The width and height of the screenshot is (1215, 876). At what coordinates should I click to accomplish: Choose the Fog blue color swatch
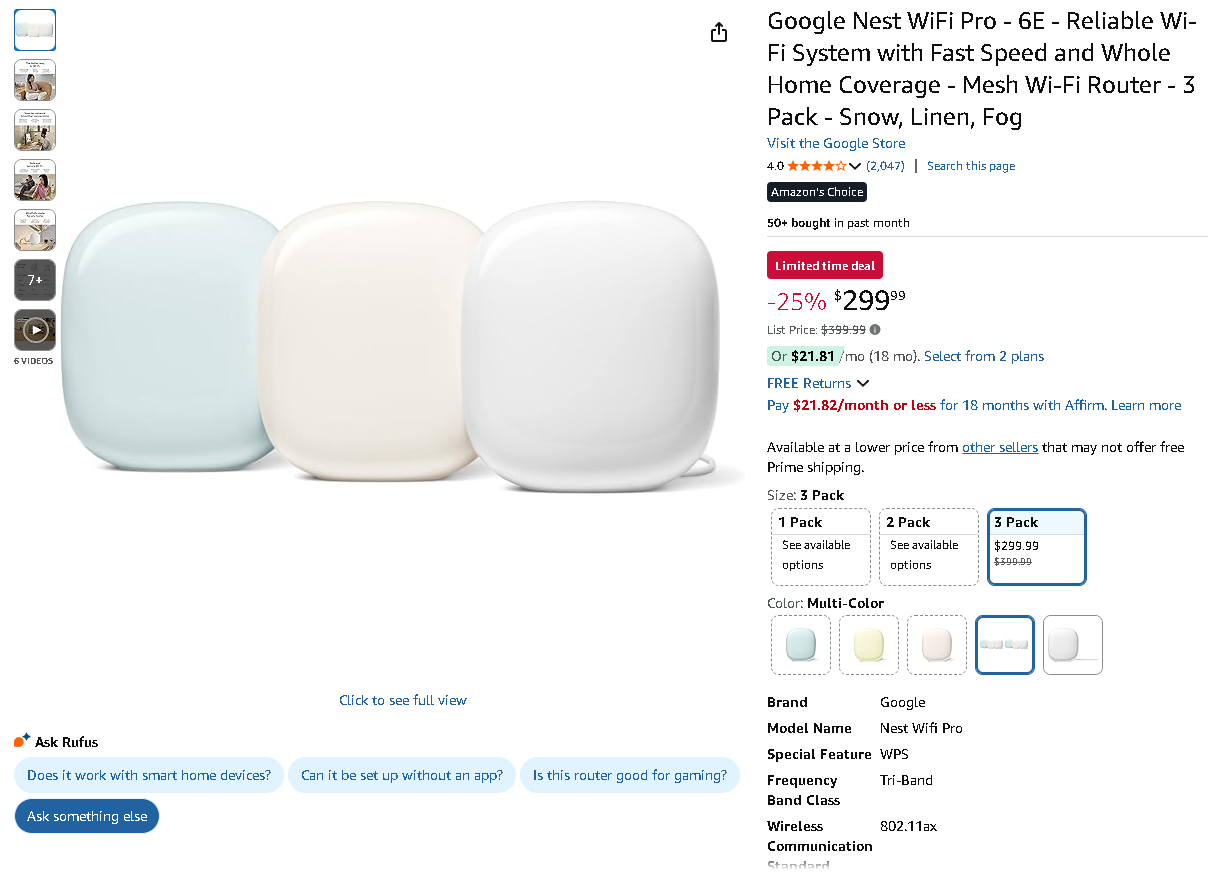801,645
